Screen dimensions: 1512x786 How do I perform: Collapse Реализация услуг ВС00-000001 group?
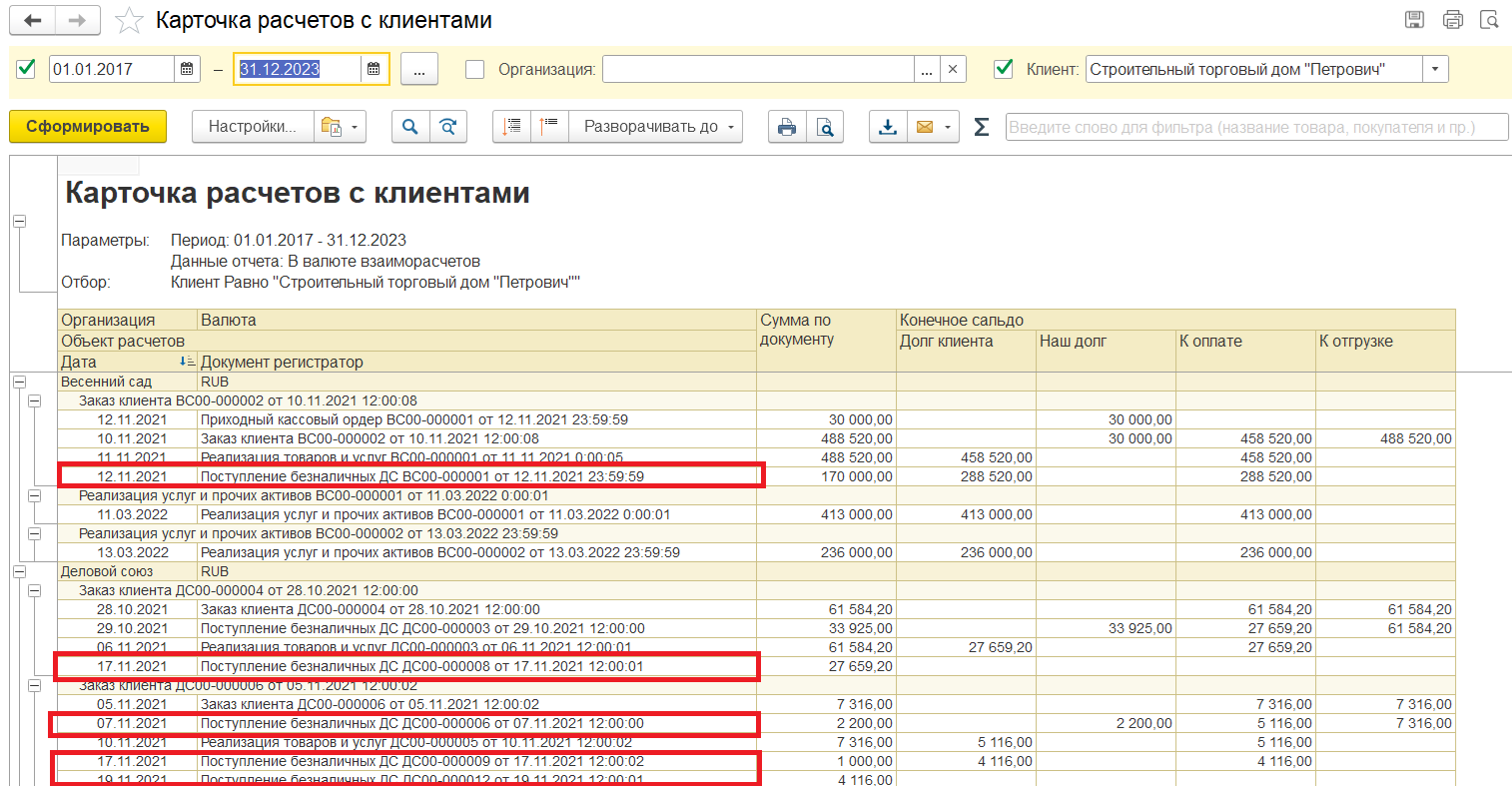point(35,495)
